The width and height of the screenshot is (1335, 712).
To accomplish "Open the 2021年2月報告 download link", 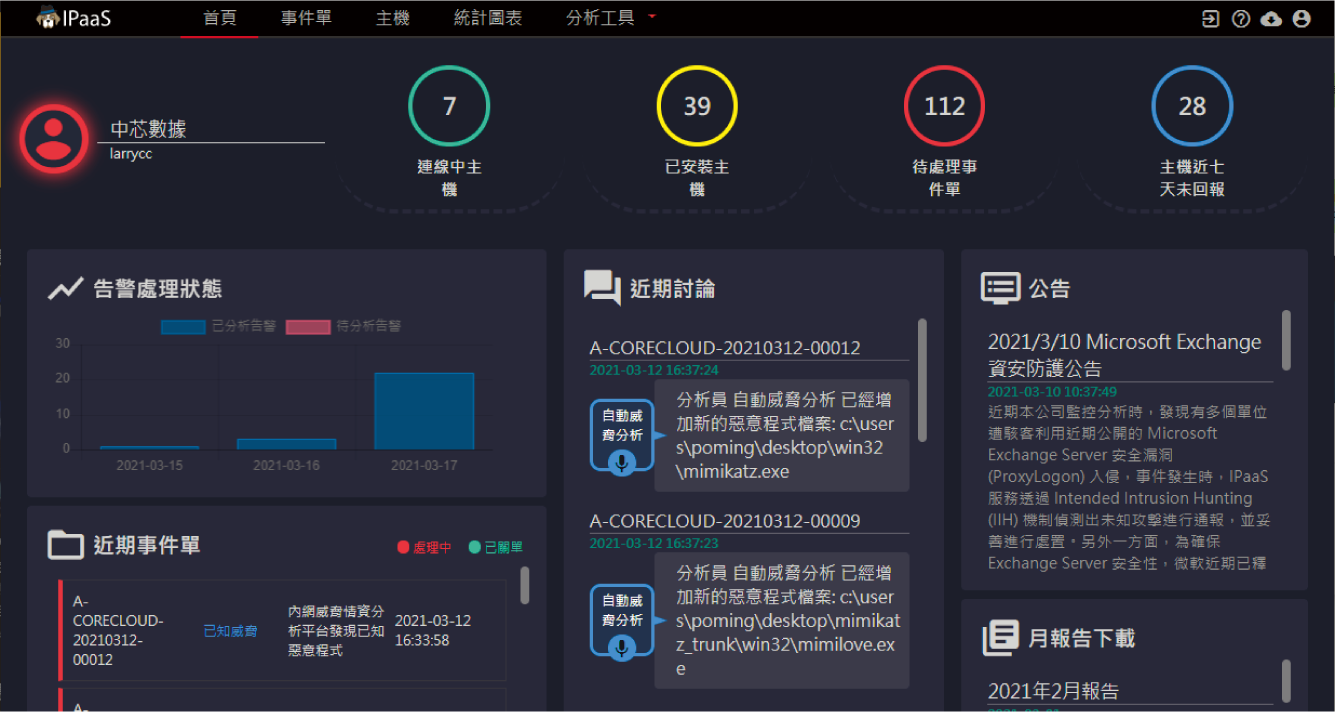I will 1053,690.
